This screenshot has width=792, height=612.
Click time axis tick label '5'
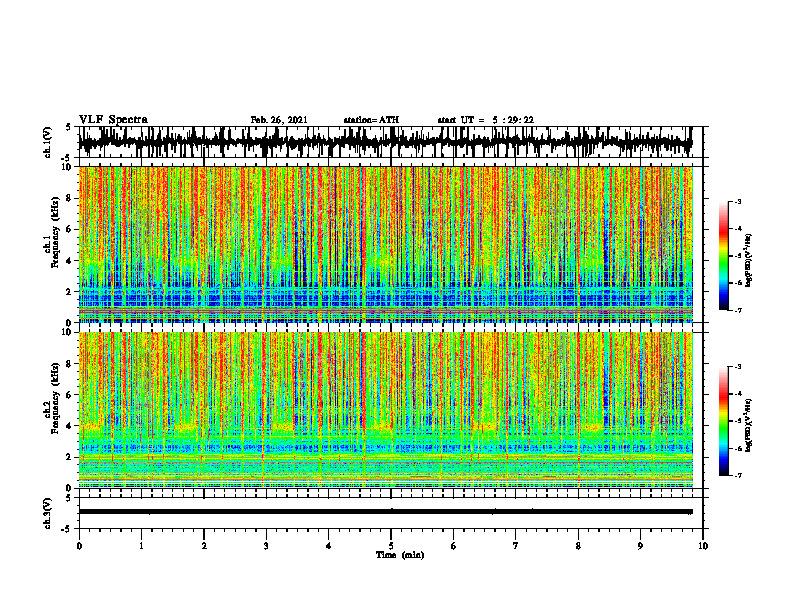(391, 546)
